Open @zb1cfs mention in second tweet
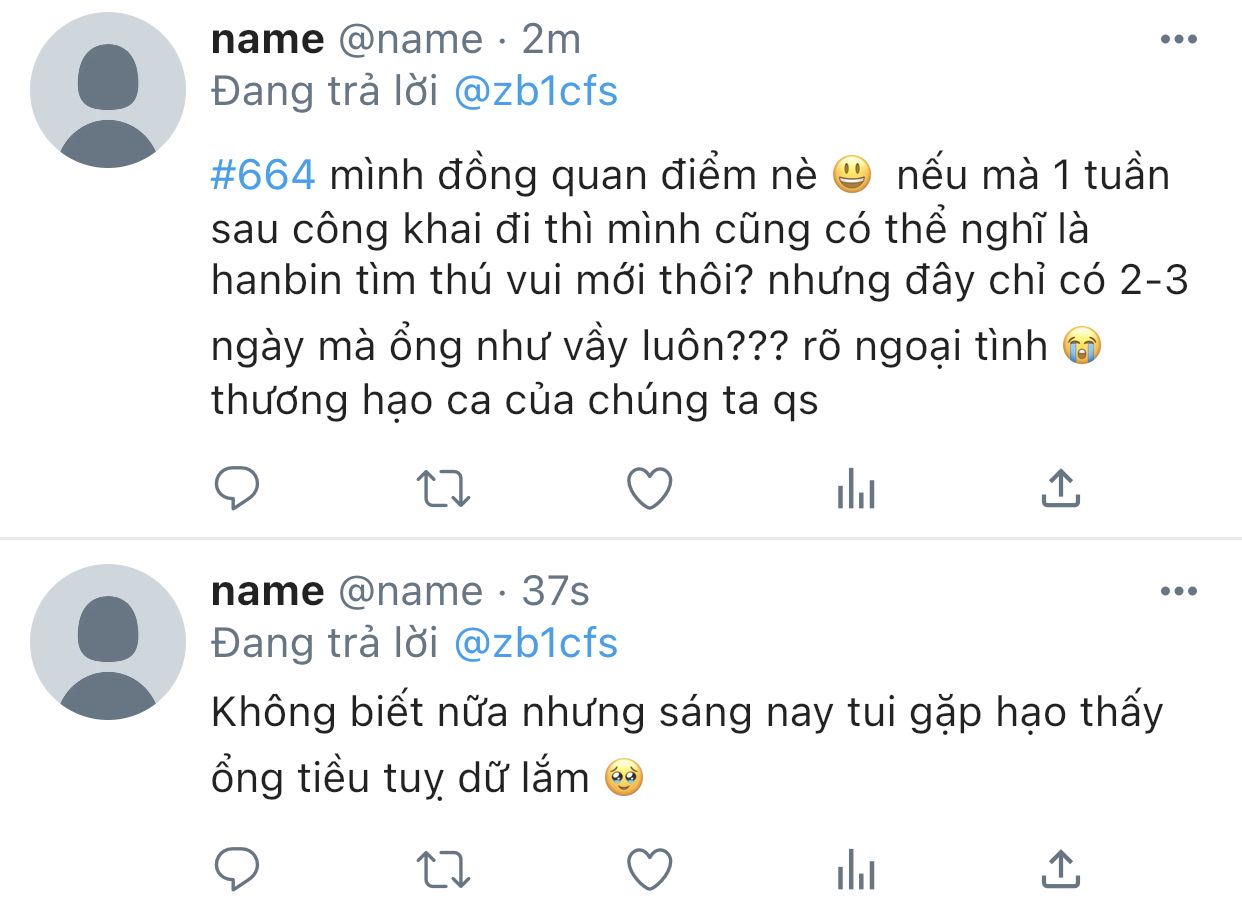The width and height of the screenshot is (1242, 916). [x=536, y=643]
